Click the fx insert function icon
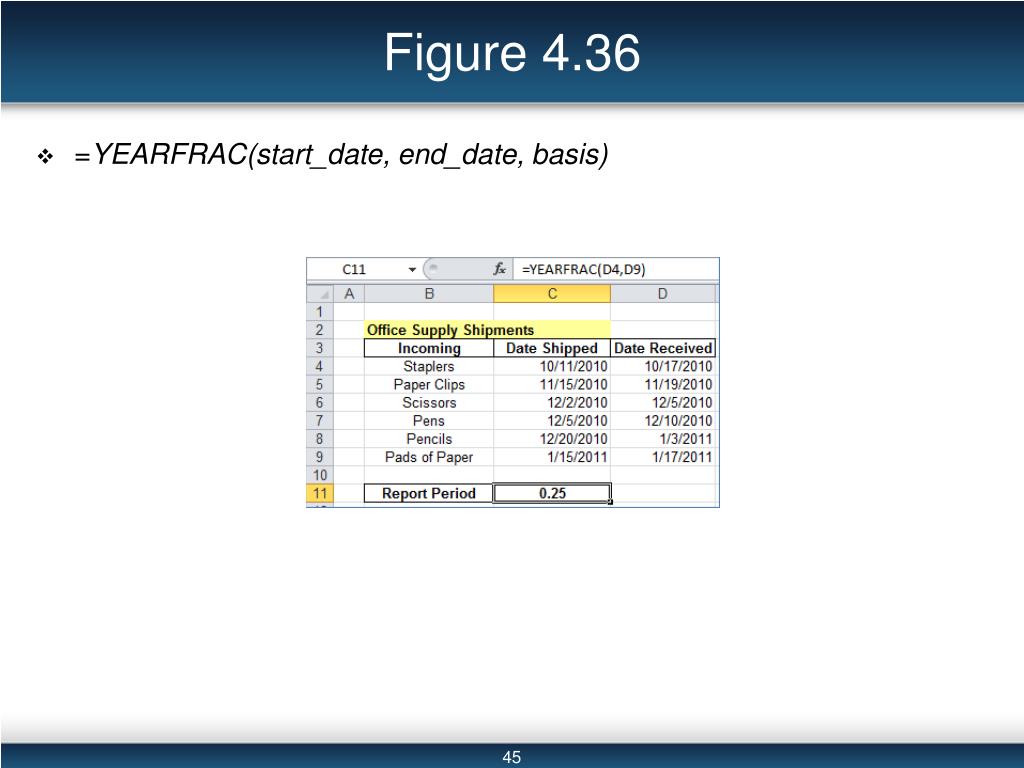Image resolution: width=1024 pixels, height=768 pixels. tap(500, 269)
